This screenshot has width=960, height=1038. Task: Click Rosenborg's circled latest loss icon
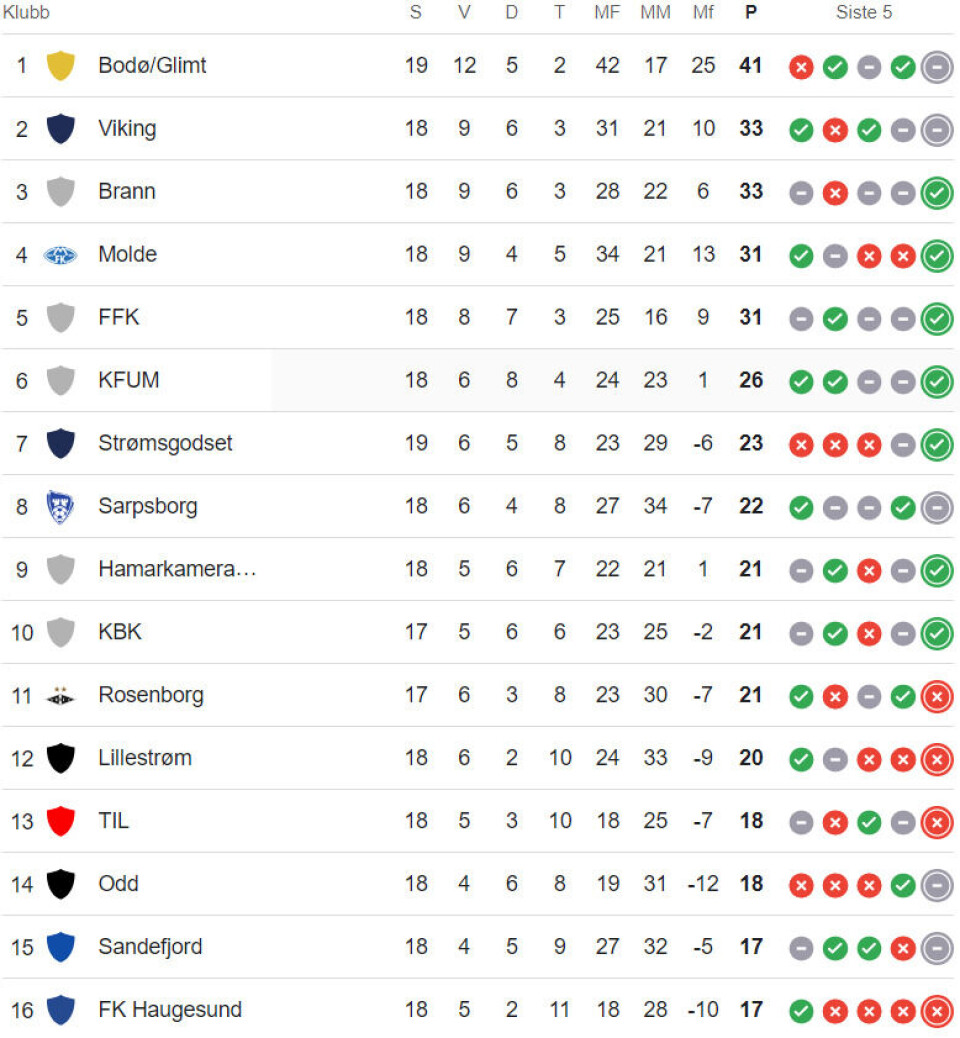[x=937, y=696]
